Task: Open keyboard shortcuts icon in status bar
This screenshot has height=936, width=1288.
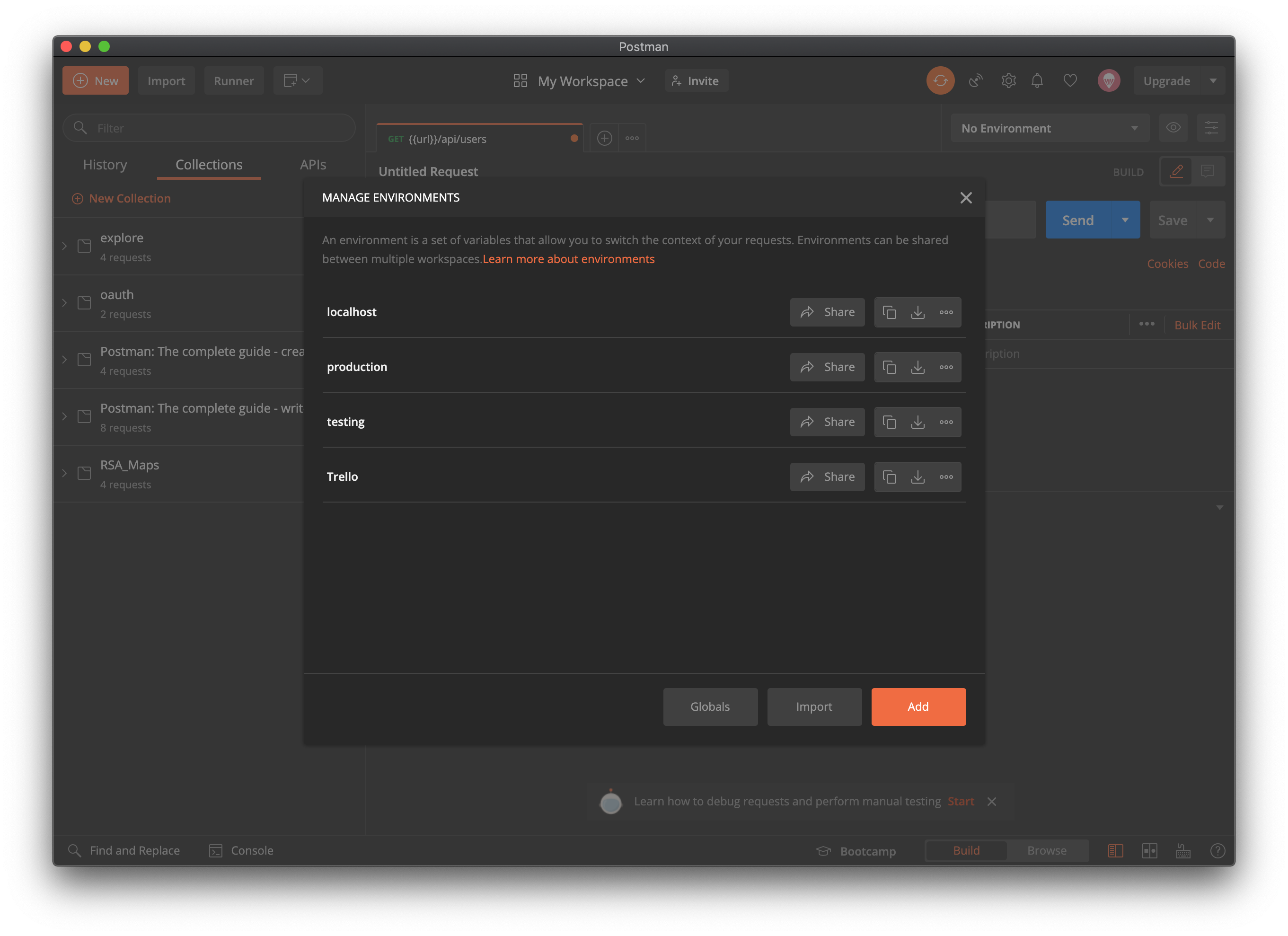Action: (x=1183, y=850)
